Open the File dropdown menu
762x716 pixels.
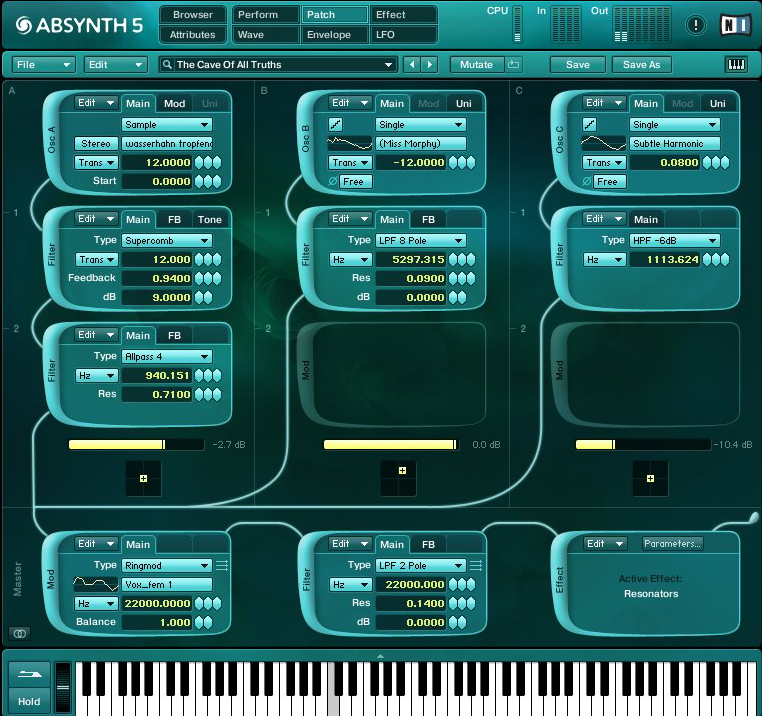click(x=43, y=65)
